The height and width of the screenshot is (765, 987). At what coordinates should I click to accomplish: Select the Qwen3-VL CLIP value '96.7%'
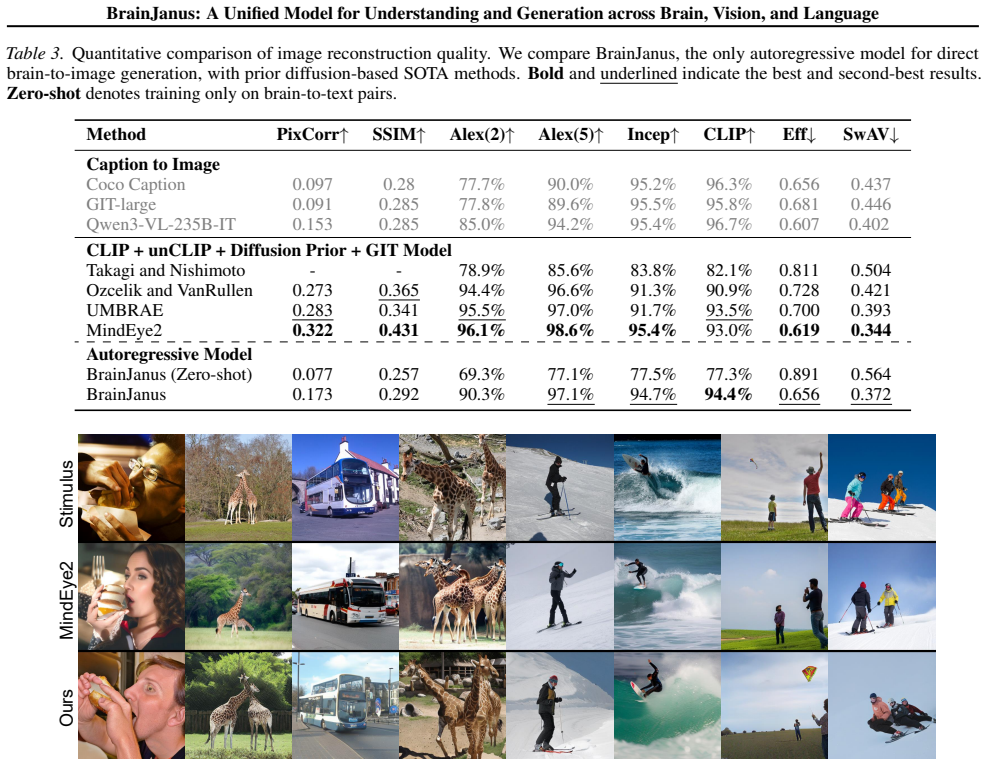729,224
